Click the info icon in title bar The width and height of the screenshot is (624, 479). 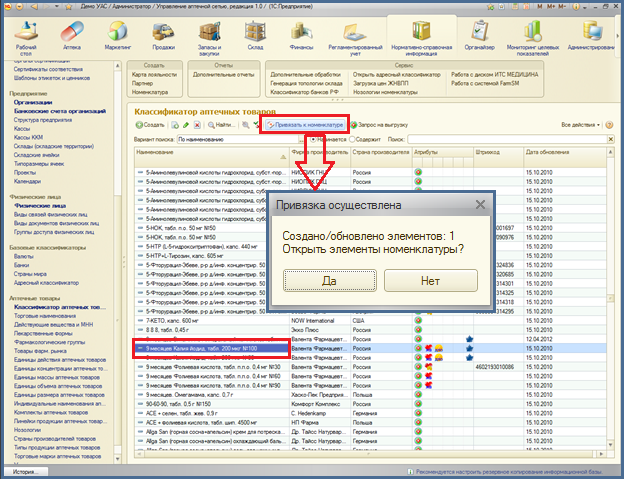click(575, 6)
